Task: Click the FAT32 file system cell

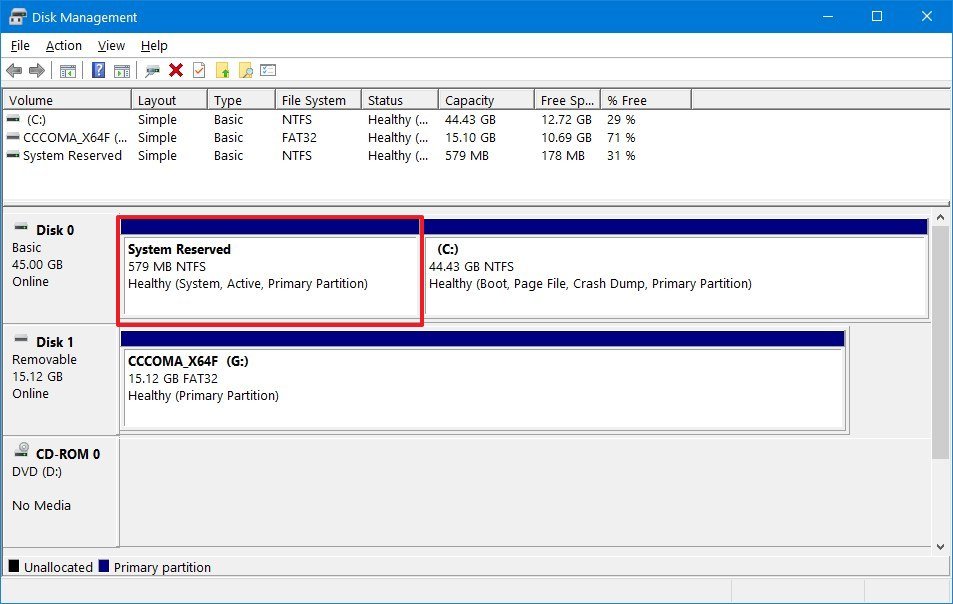Action: [x=299, y=138]
